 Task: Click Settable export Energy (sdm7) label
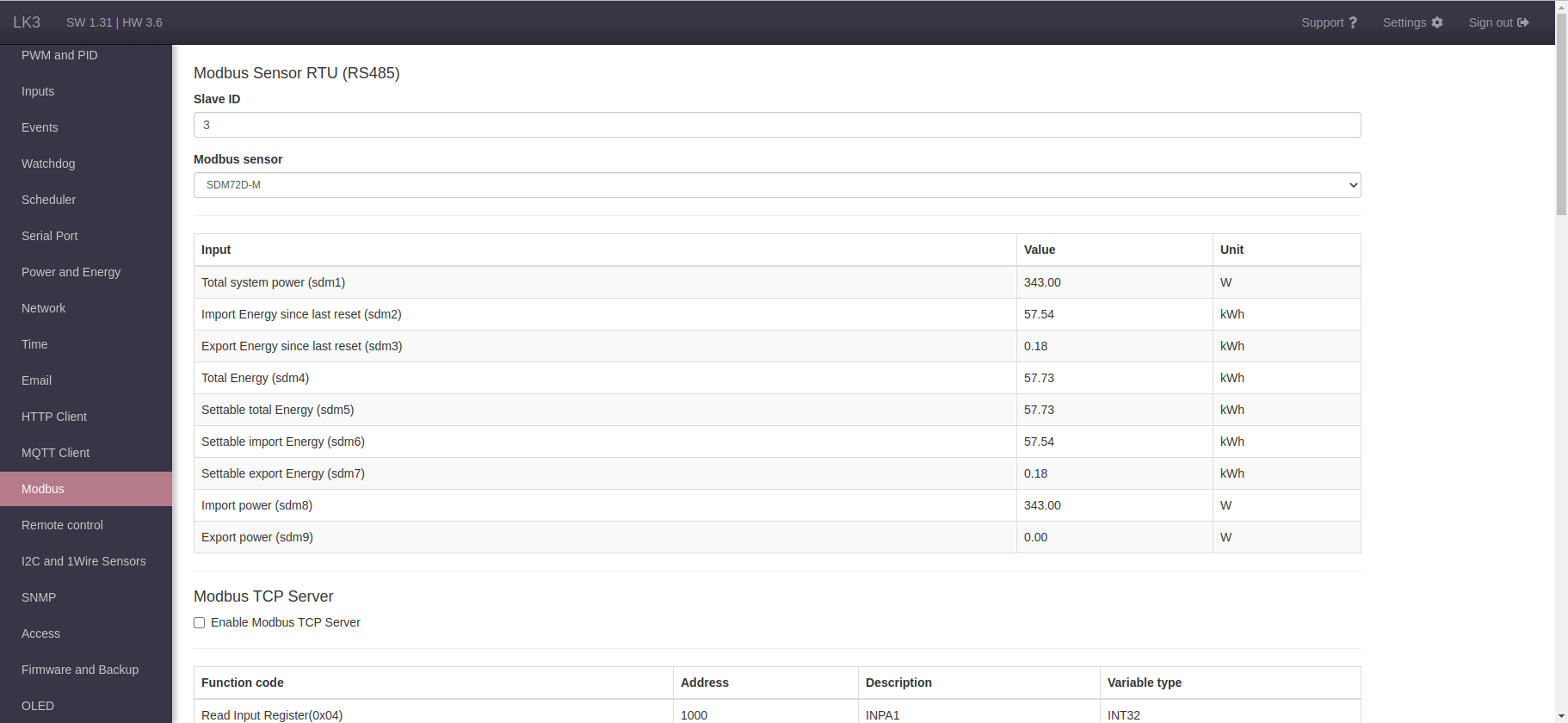283,473
